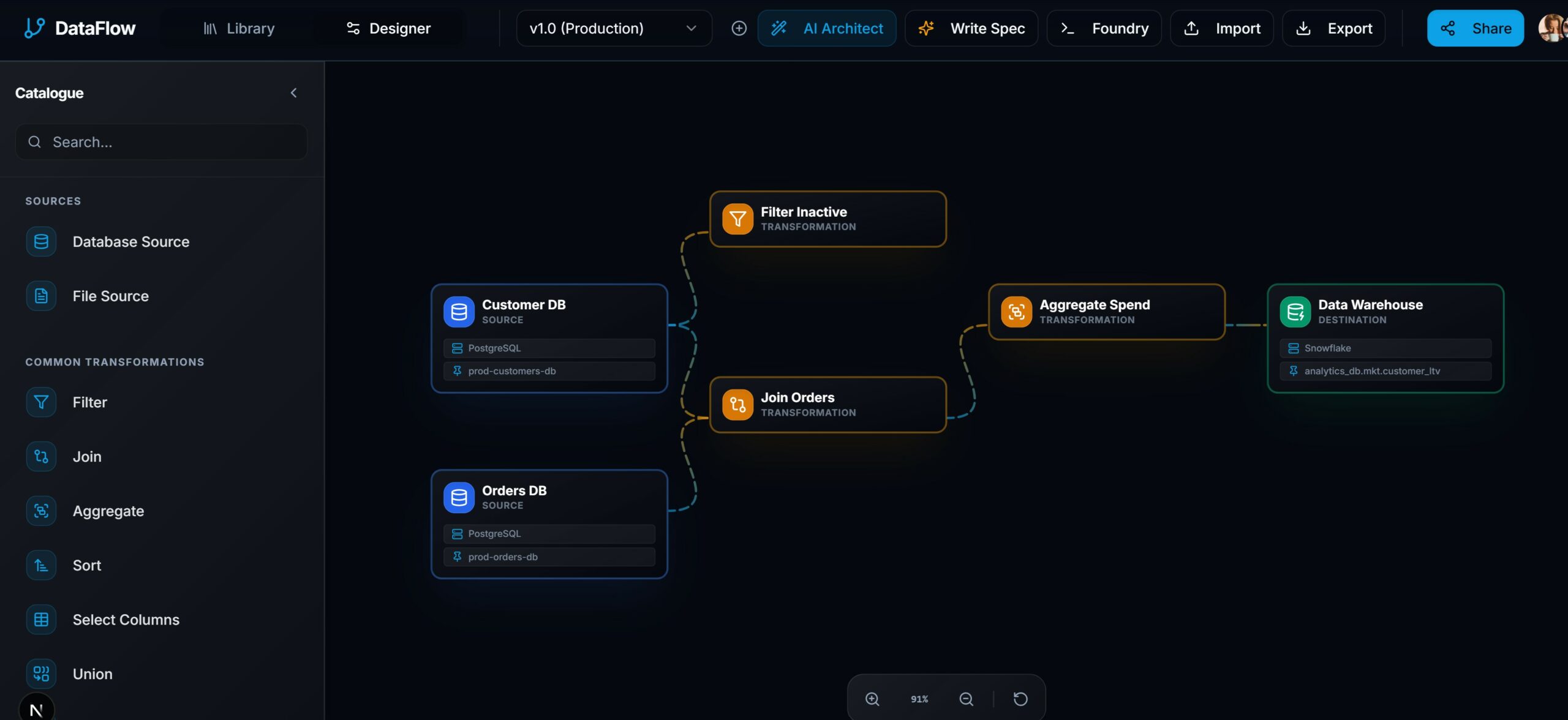Viewport: 1568px width, 720px height.
Task: Click the Join Orders node icon
Action: tap(737, 405)
